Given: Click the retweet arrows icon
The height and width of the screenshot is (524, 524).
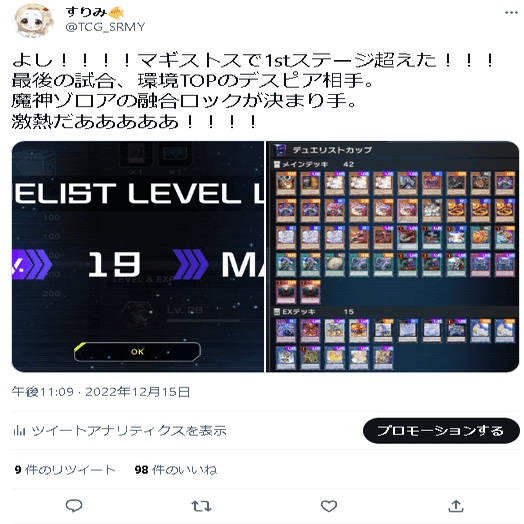Looking at the screenshot, I should tap(201, 506).
